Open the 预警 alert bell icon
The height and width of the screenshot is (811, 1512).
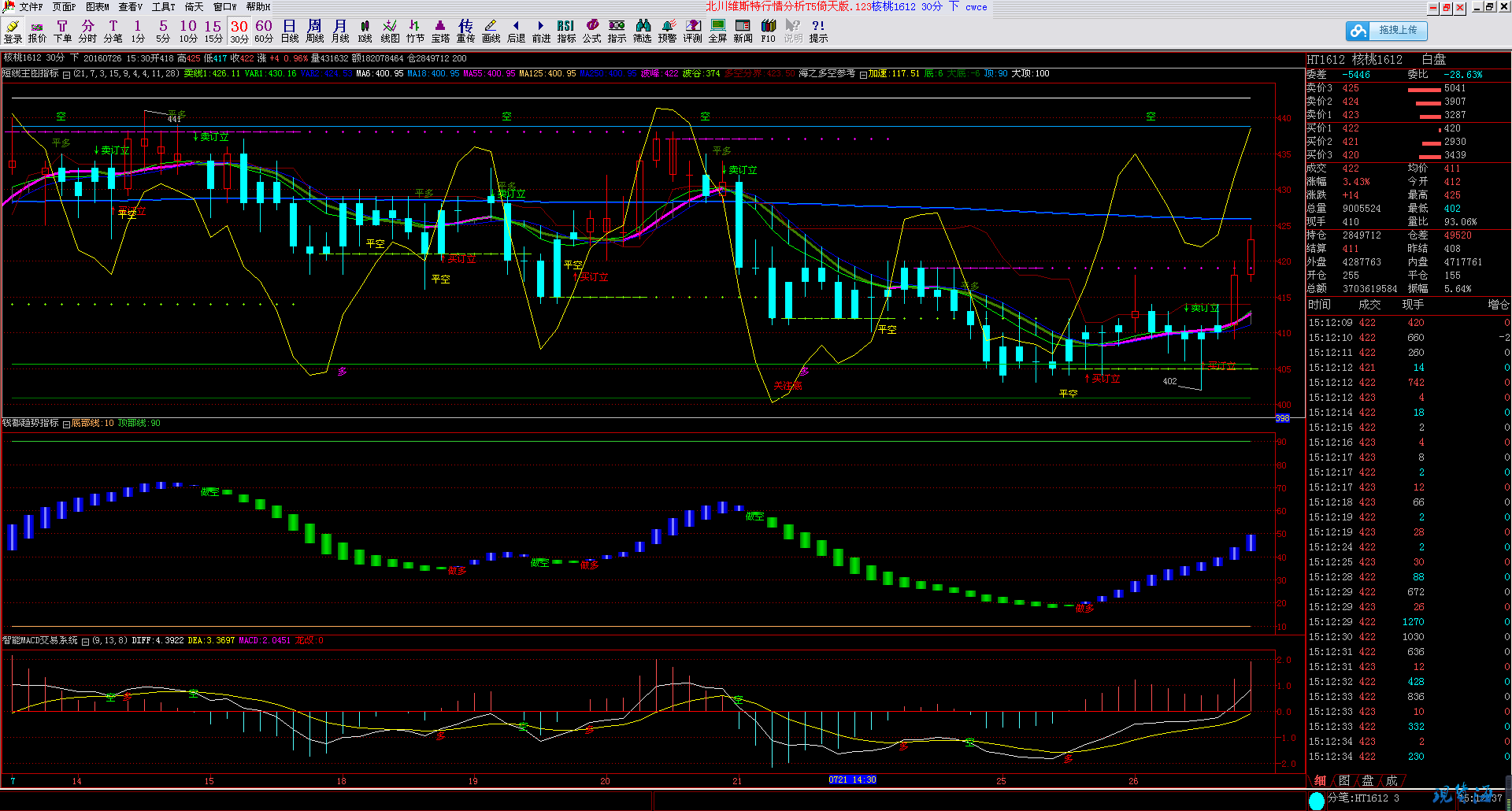[667, 31]
